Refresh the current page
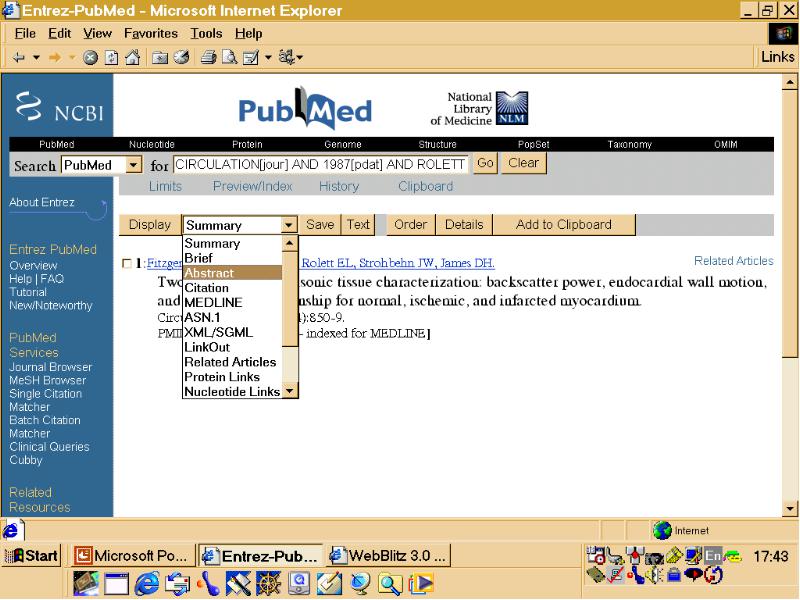 (x=112, y=58)
